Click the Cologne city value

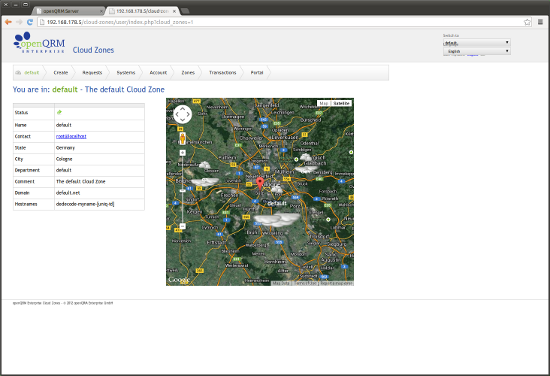(64, 159)
